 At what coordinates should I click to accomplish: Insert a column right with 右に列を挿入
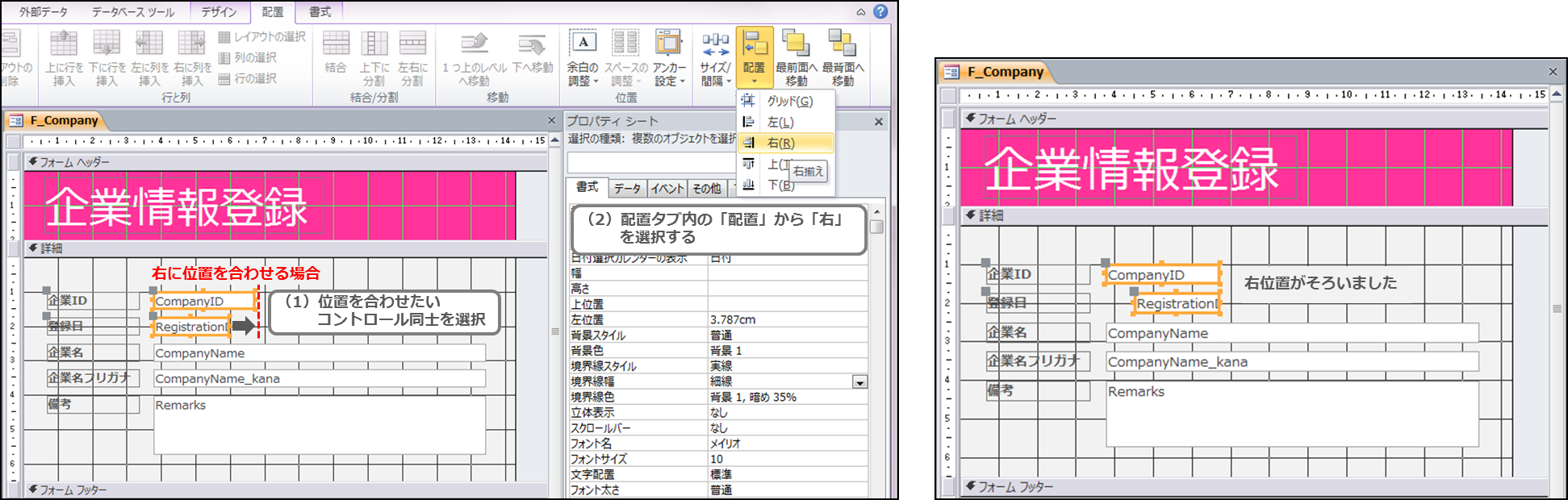tap(192, 57)
